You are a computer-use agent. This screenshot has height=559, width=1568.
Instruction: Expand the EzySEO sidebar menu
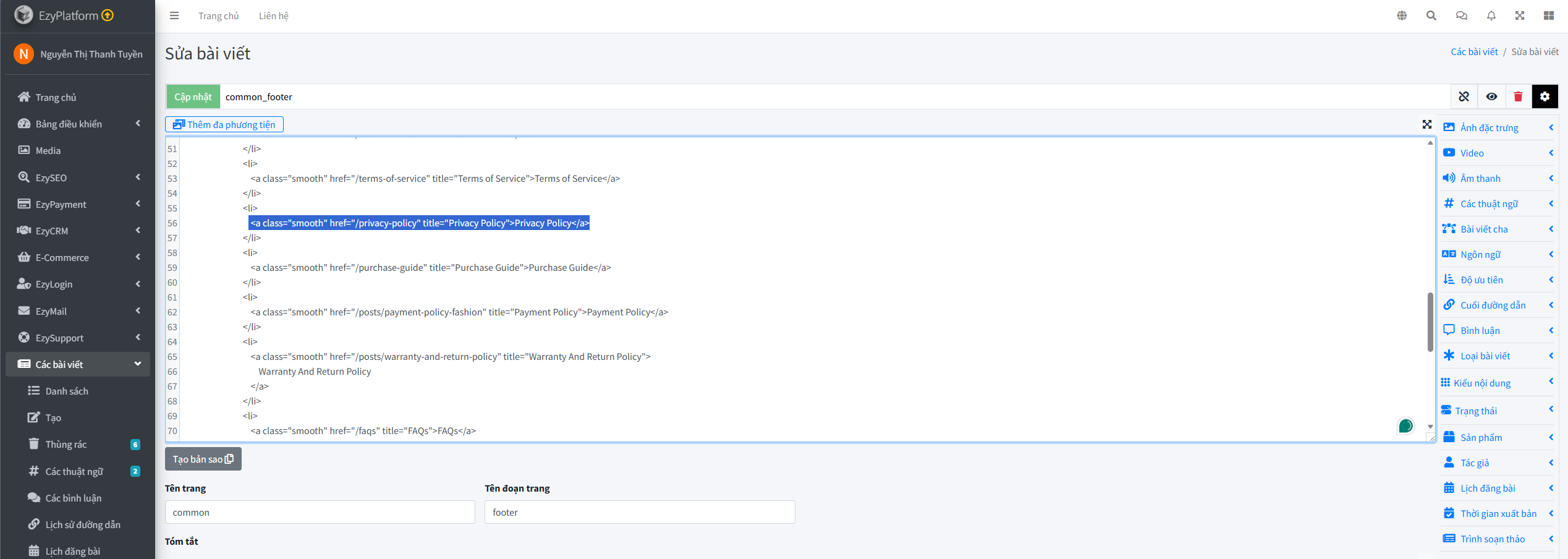point(77,177)
